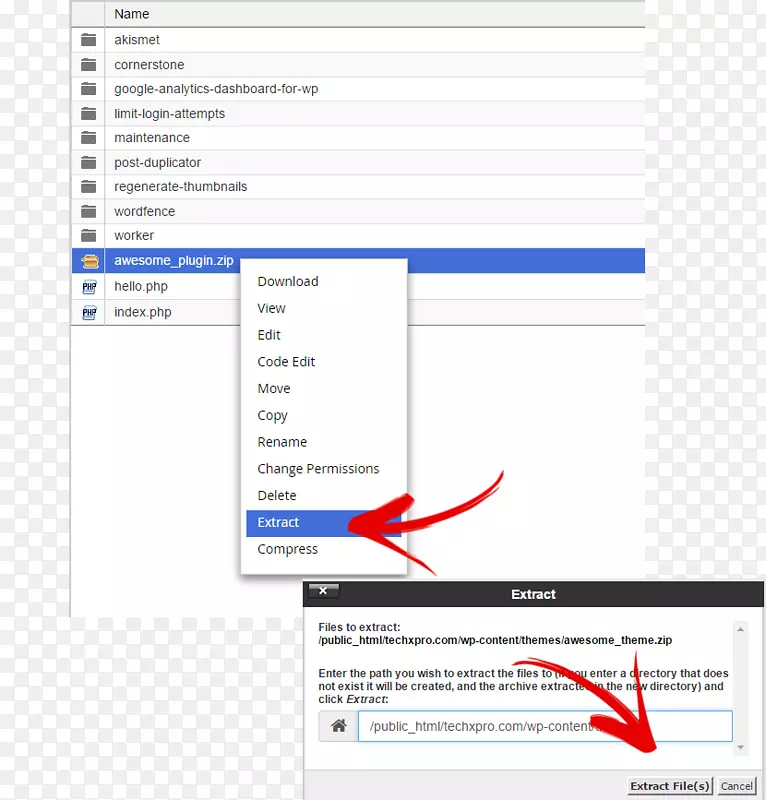The height and width of the screenshot is (800, 766).
Task: Cancel the Extract dialog
Action: pyautogui.click(x=736, y=786)
